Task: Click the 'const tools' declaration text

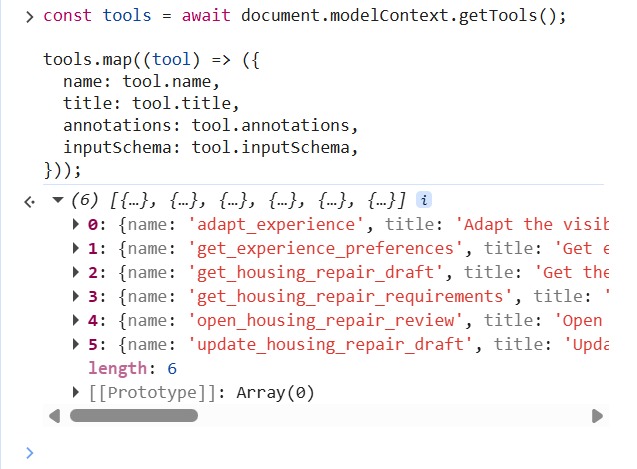Action: coord(97,16)
